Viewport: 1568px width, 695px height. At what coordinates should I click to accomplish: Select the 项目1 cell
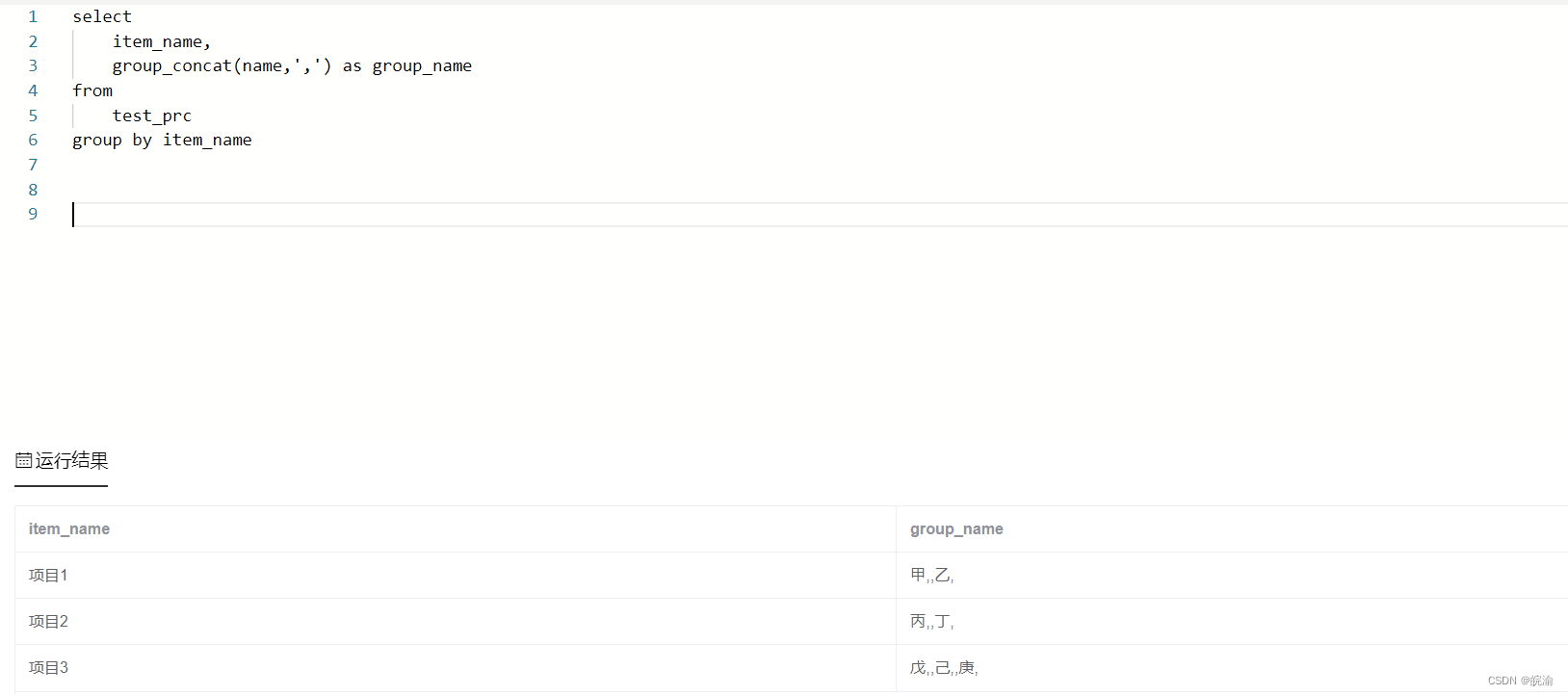[x=456, y=575]
